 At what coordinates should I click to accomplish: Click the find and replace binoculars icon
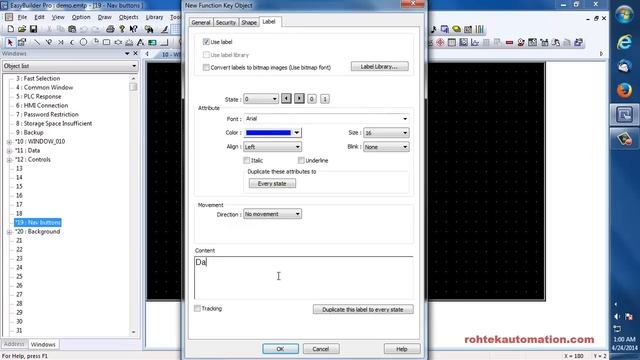pyautogui.click(x=149, y=29)
